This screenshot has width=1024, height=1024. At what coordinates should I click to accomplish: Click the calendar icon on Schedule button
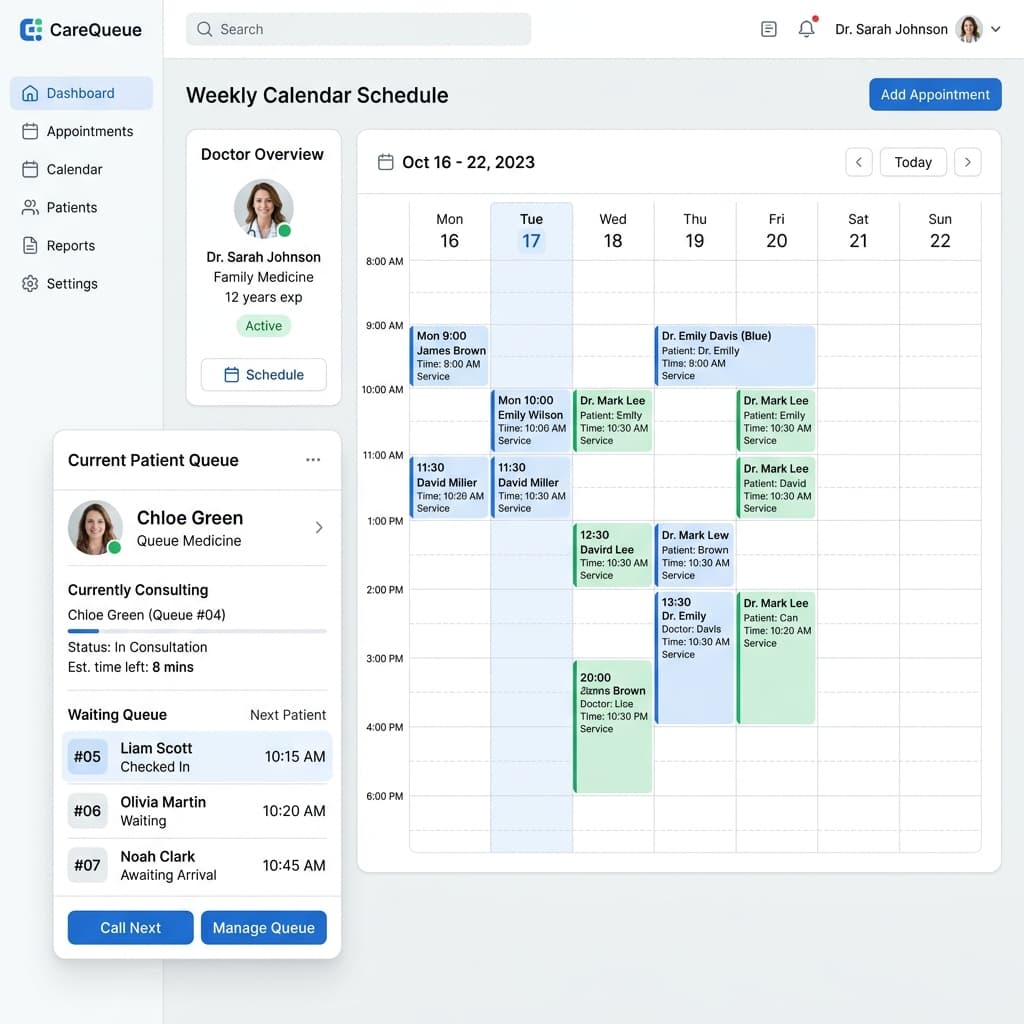point(231,374)
